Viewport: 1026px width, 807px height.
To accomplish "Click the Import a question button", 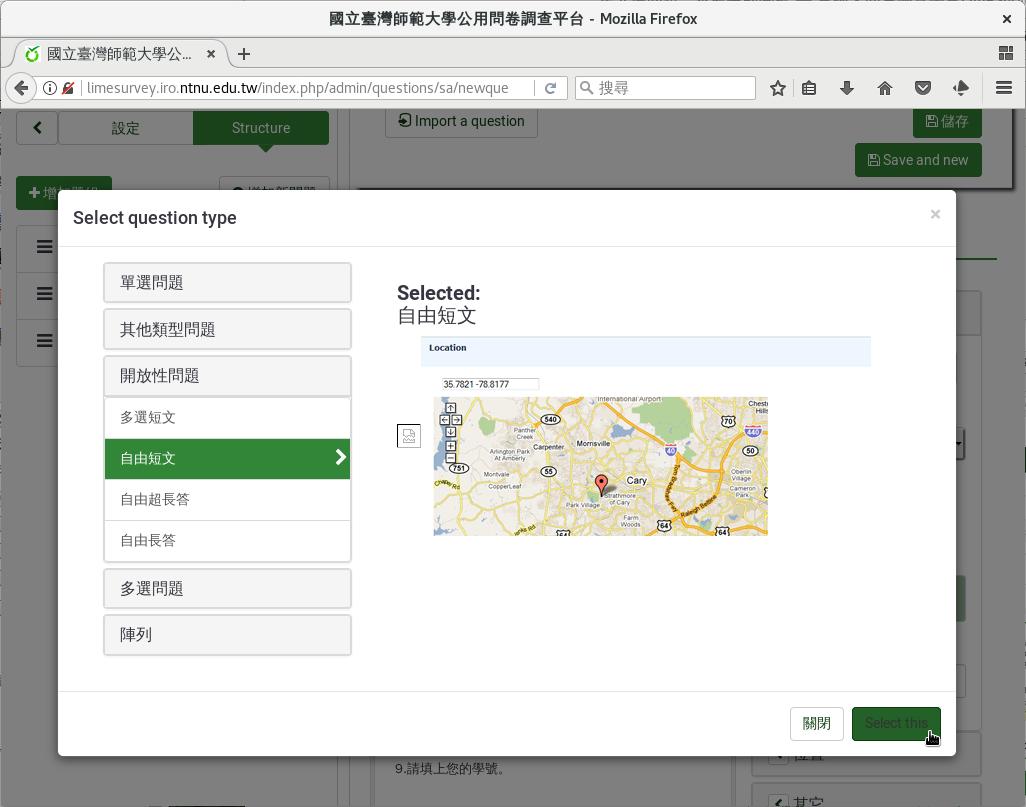I will pyautogui.click(x=461, y=121).
